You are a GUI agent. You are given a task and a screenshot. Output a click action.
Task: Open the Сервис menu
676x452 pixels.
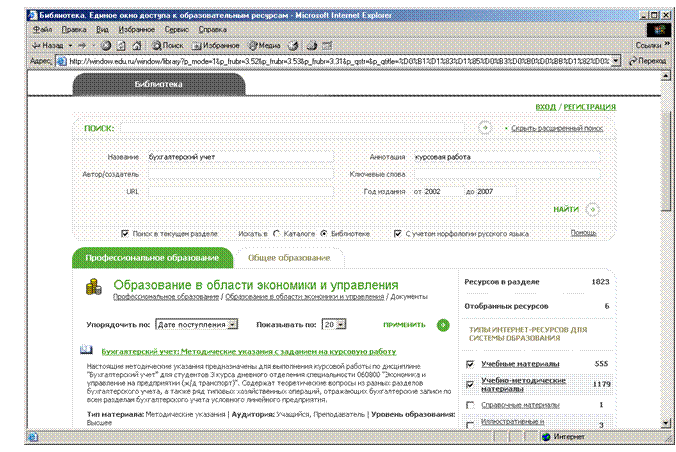pyautogui.click(x=176, y=29)
